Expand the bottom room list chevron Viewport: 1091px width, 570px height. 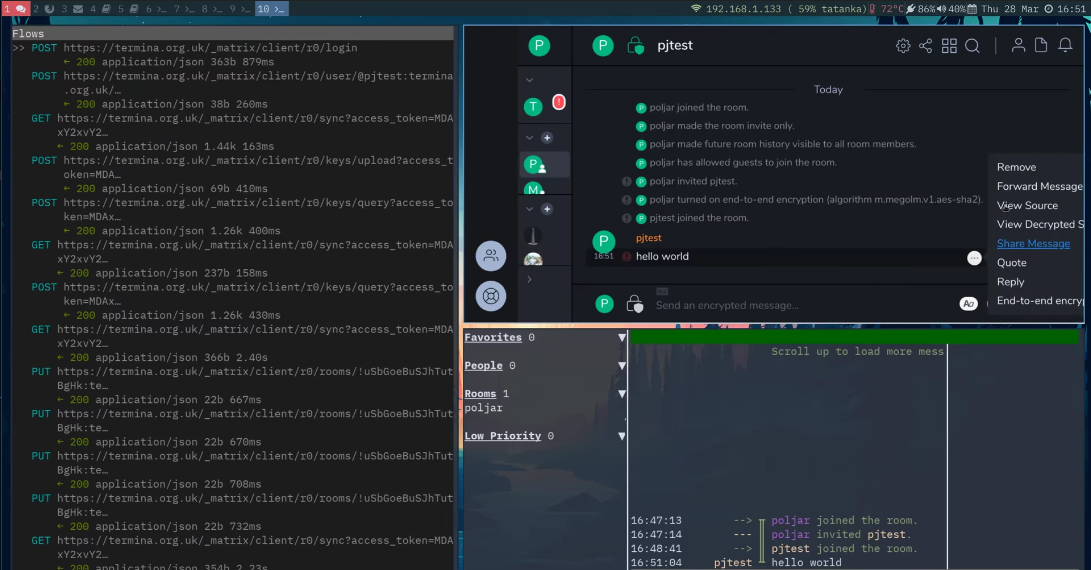click(530, 280)
